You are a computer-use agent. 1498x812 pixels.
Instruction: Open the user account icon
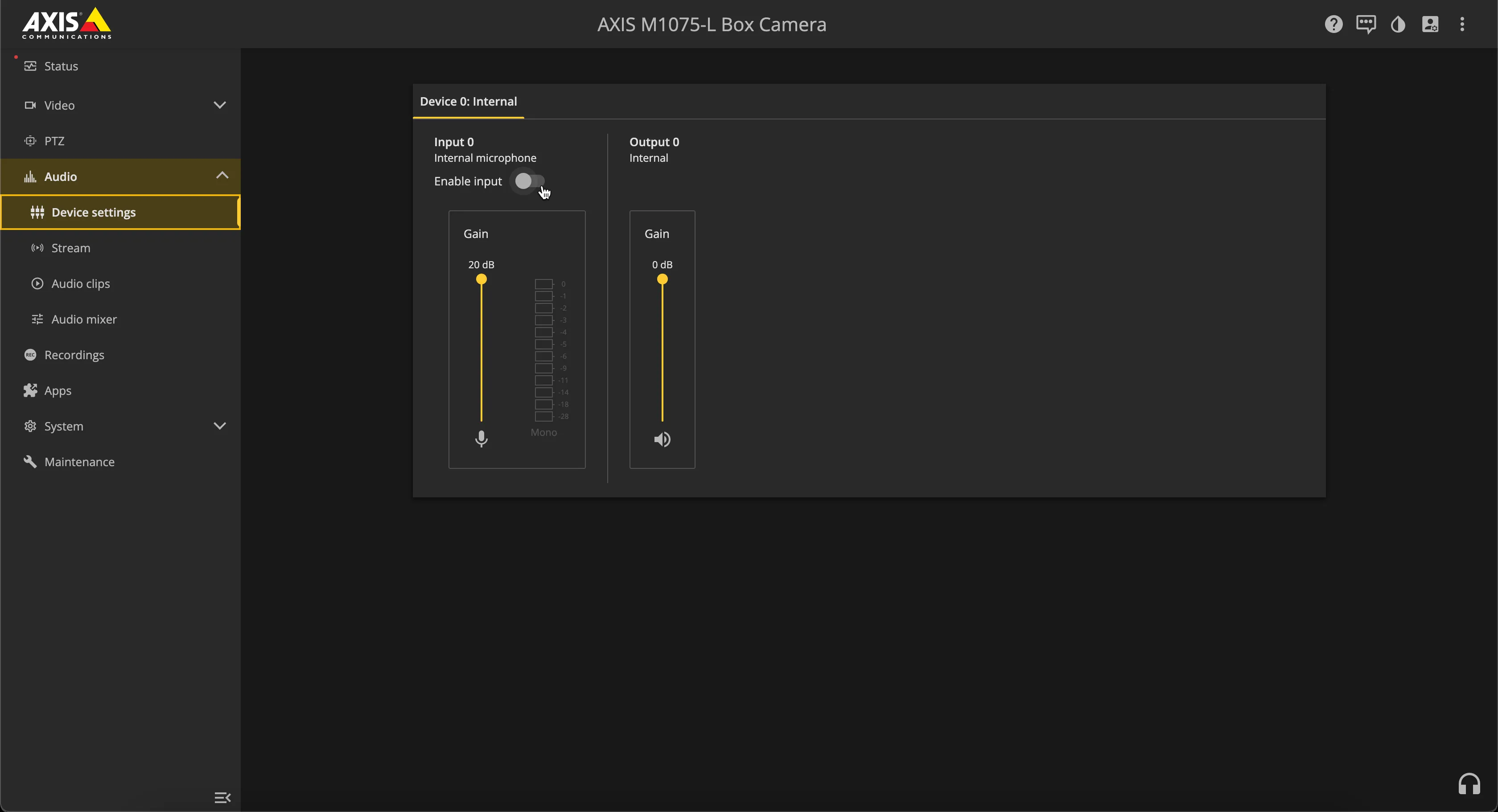tap(1430, 25)
